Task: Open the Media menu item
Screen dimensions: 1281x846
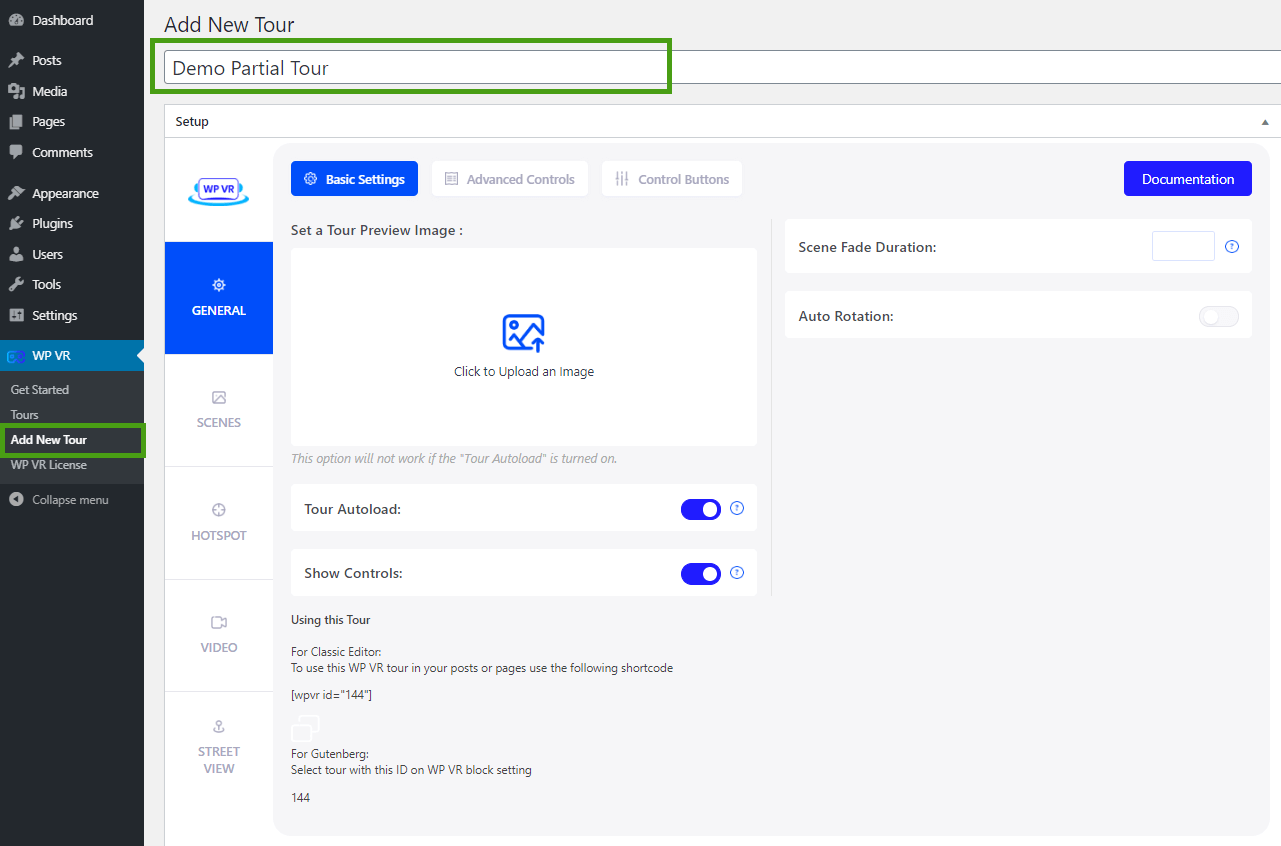Action: 72,91
